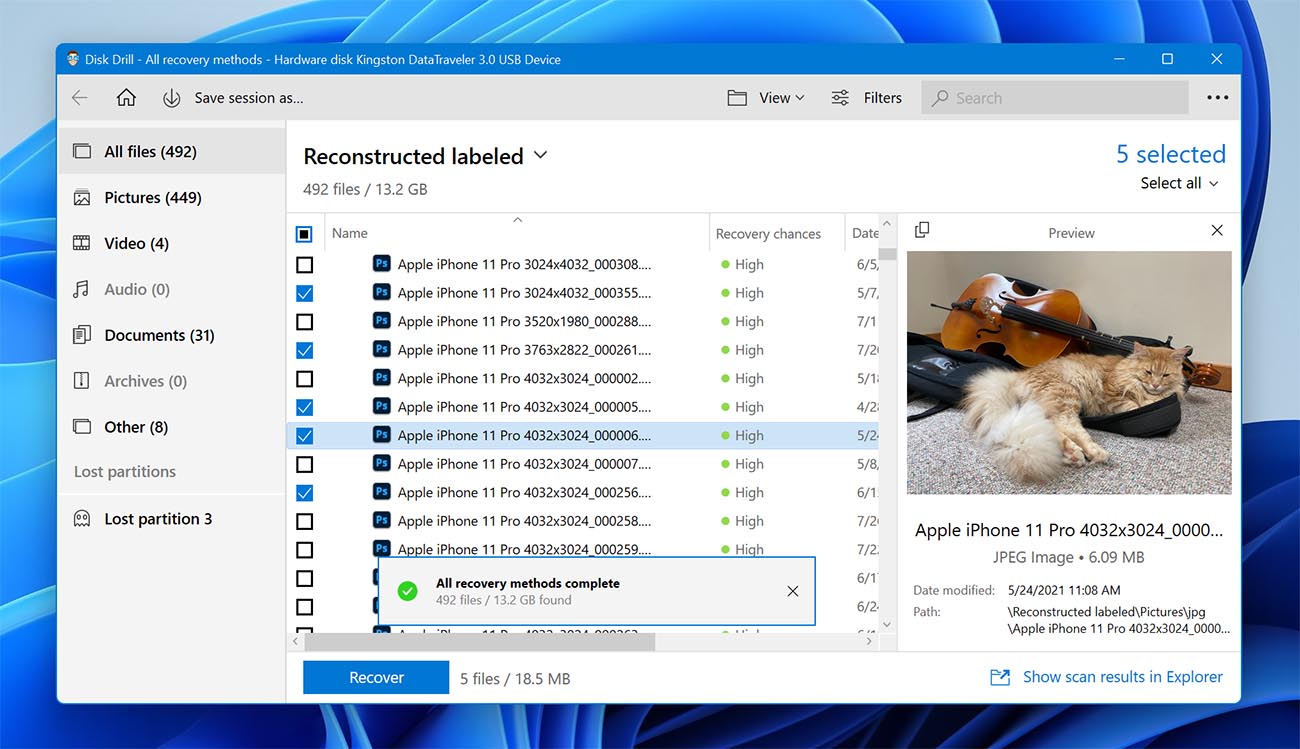Select Documents (31) category

click(172, 335)
